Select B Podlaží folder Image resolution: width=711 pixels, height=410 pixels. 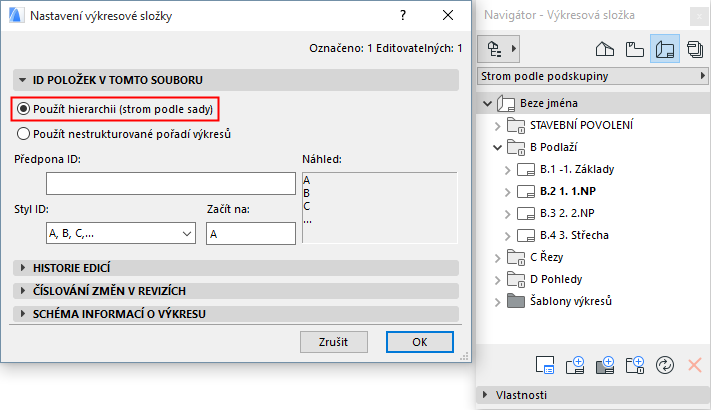click(x=554, y=147)
